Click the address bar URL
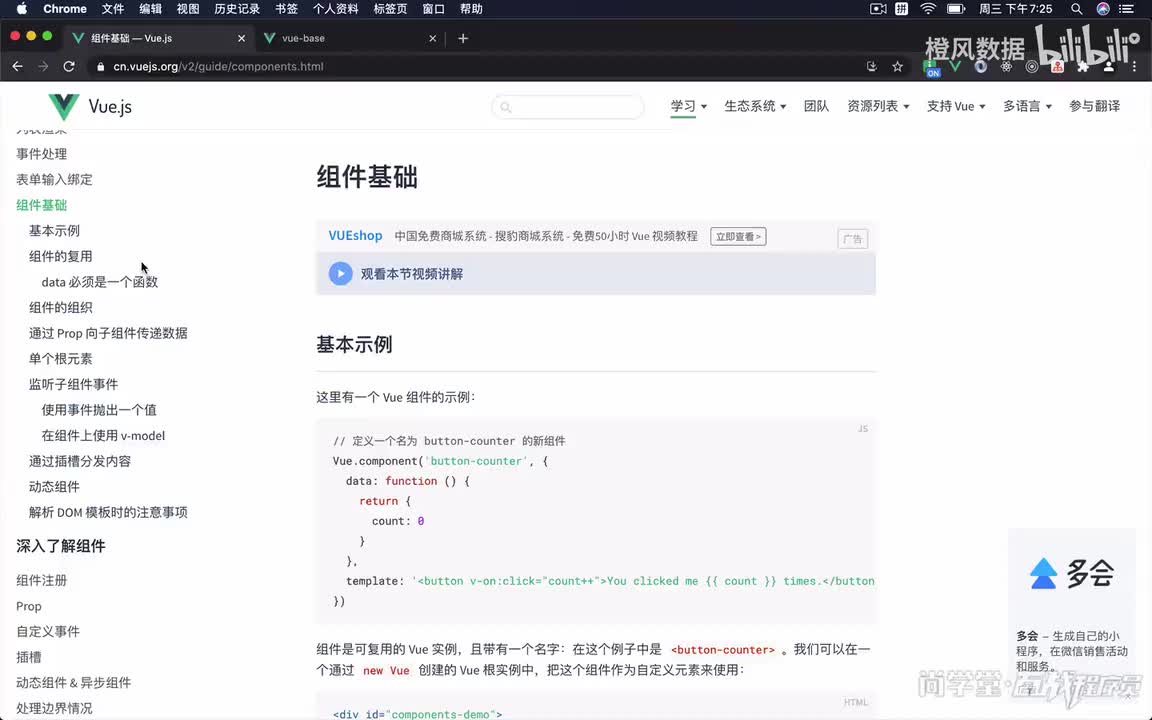 point(218,66)
